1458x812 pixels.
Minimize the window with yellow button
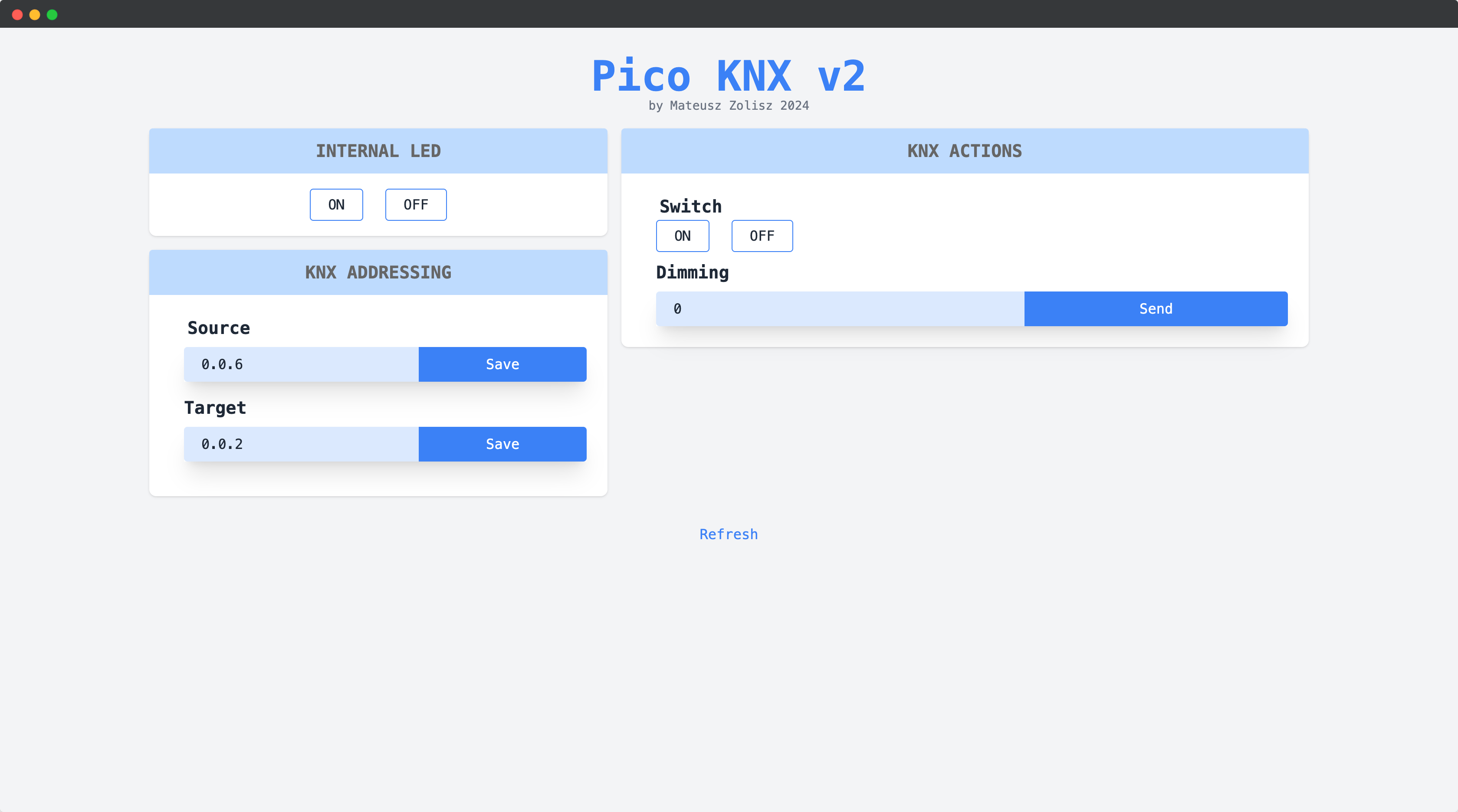[35, 15]
